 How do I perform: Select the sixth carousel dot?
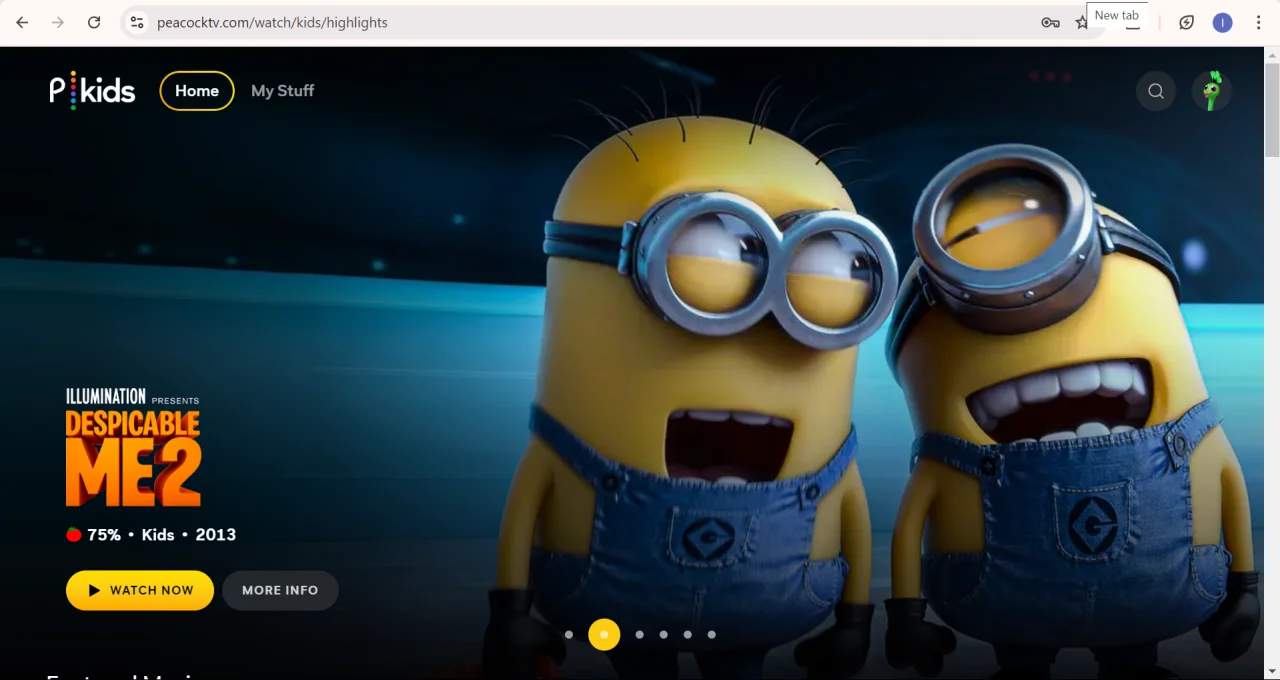click(712, 634)
